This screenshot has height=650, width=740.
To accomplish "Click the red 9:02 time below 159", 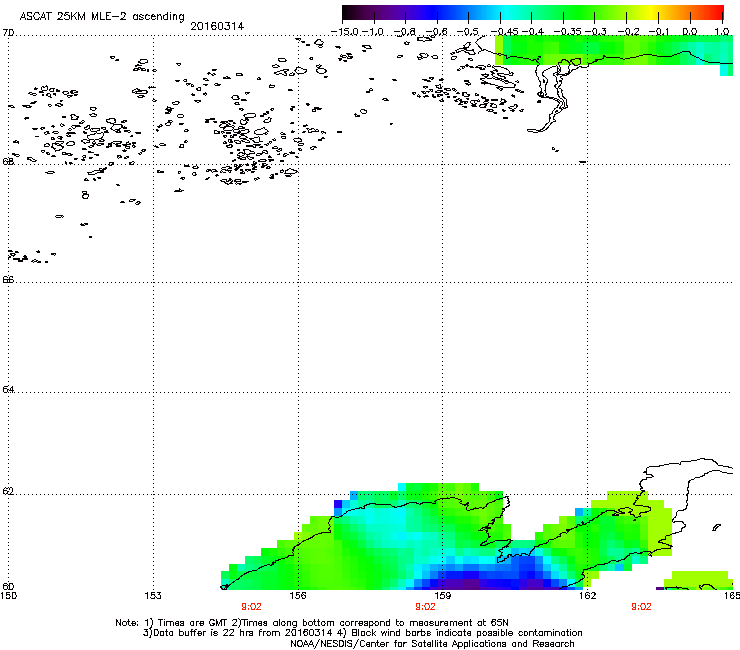I will [x=425, y=607].
